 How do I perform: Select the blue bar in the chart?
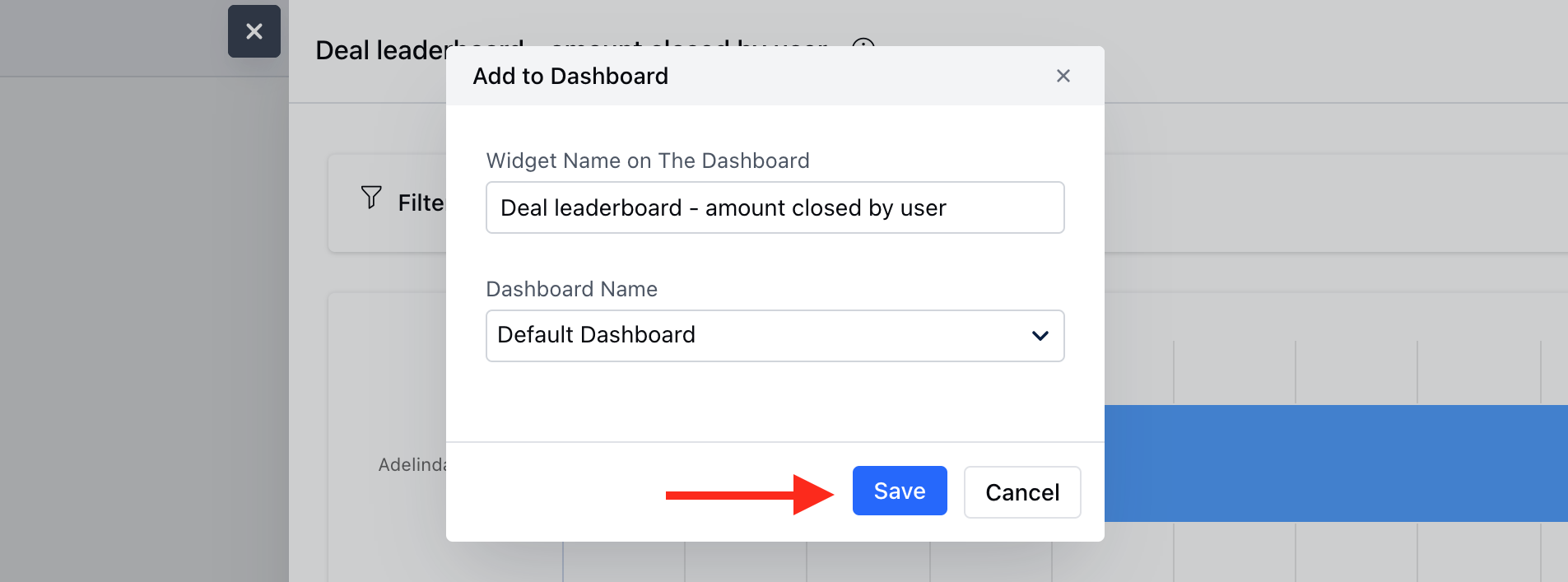tap(1336, 463)
